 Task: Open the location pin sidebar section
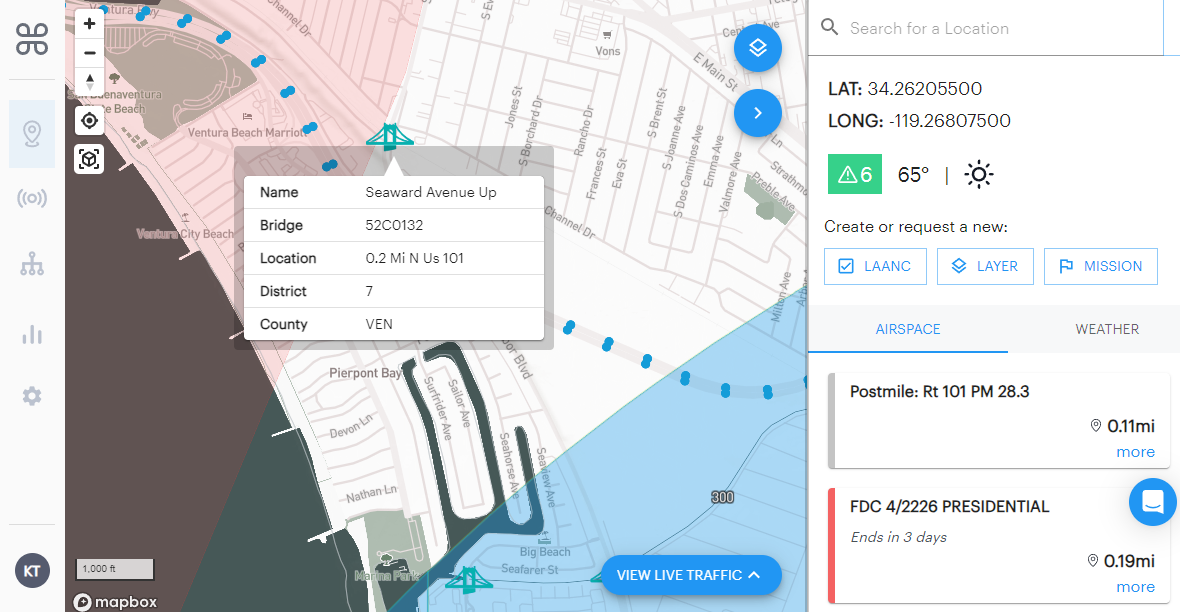(x=32, y=134)
